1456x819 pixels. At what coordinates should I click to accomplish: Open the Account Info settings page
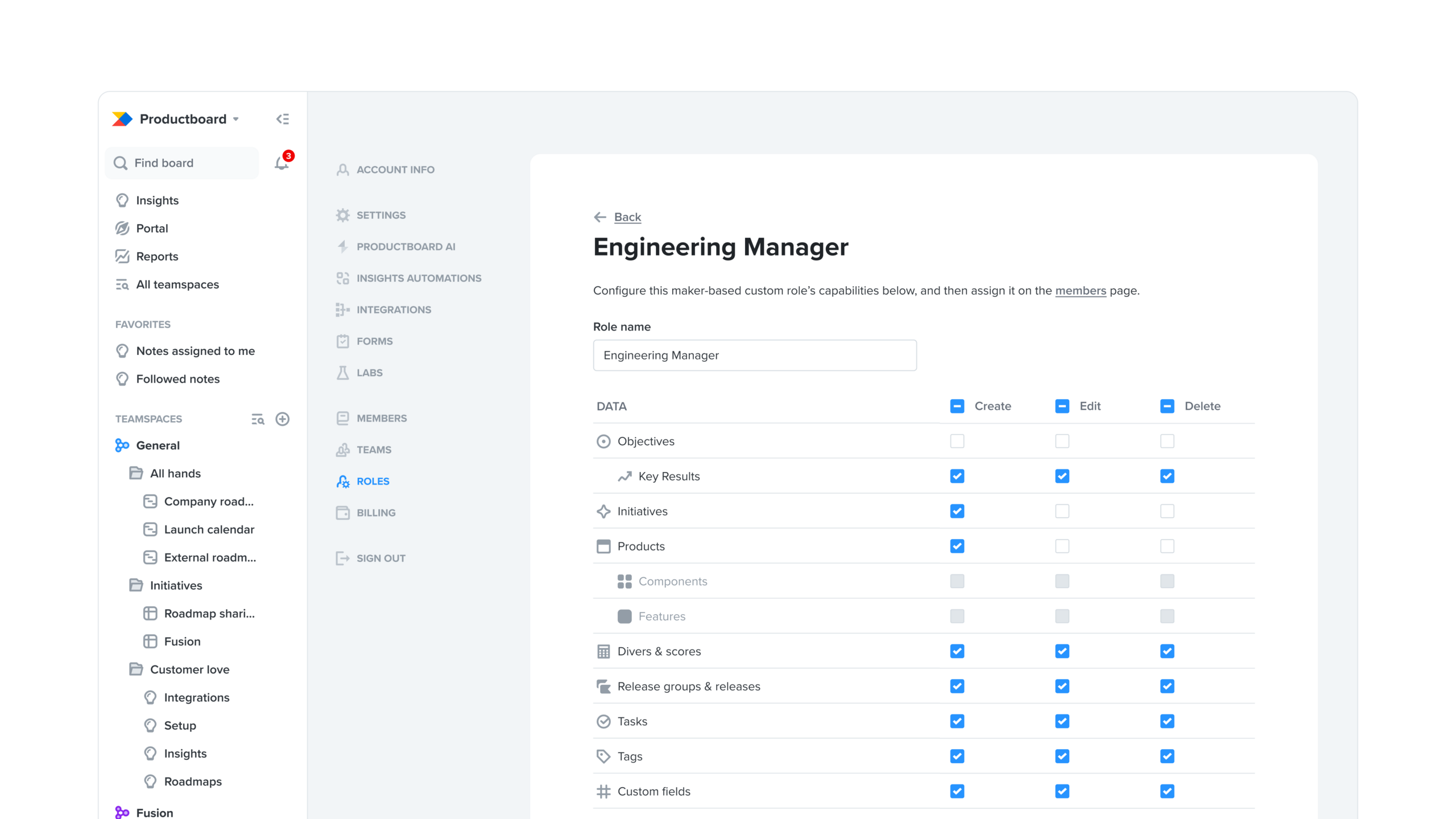(395, 169)
